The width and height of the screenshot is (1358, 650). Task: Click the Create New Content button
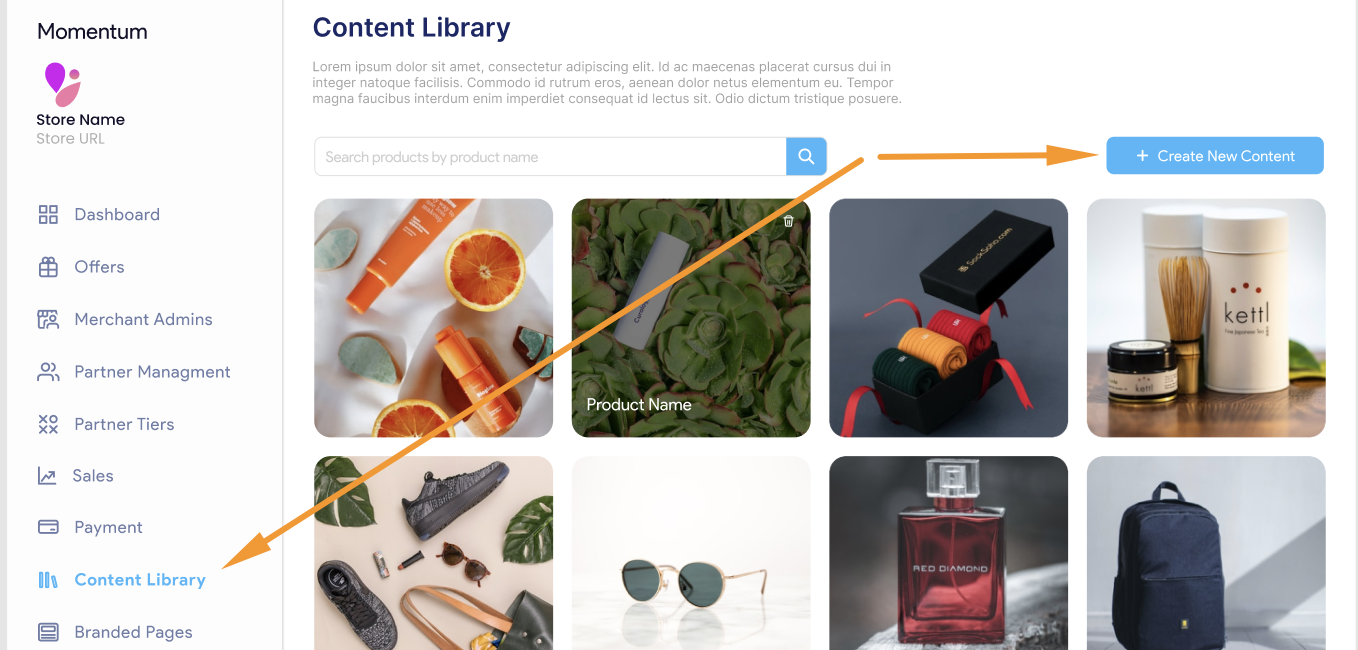pos(1215,156)
